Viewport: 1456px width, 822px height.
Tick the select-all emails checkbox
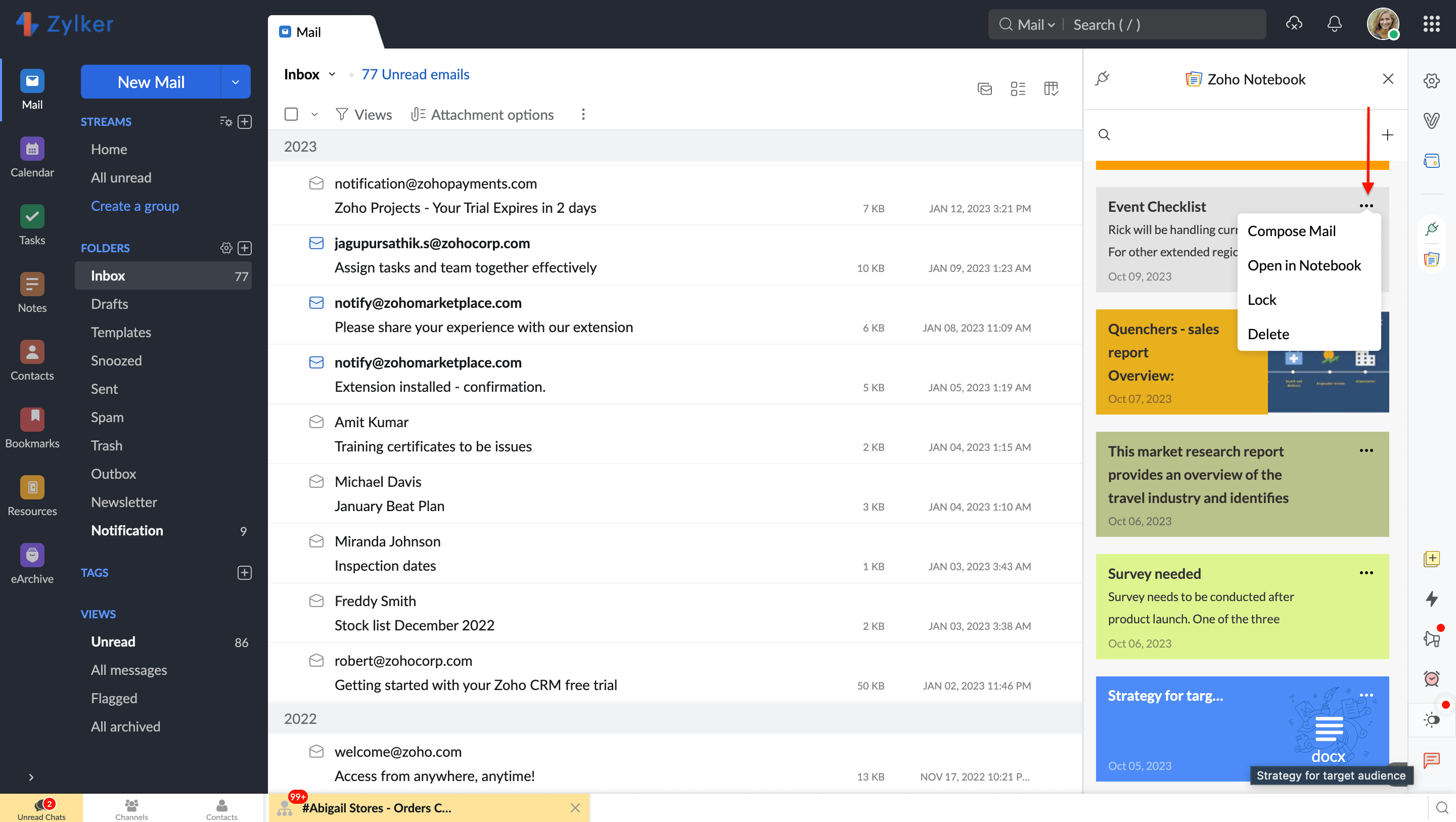pos(291,114)
